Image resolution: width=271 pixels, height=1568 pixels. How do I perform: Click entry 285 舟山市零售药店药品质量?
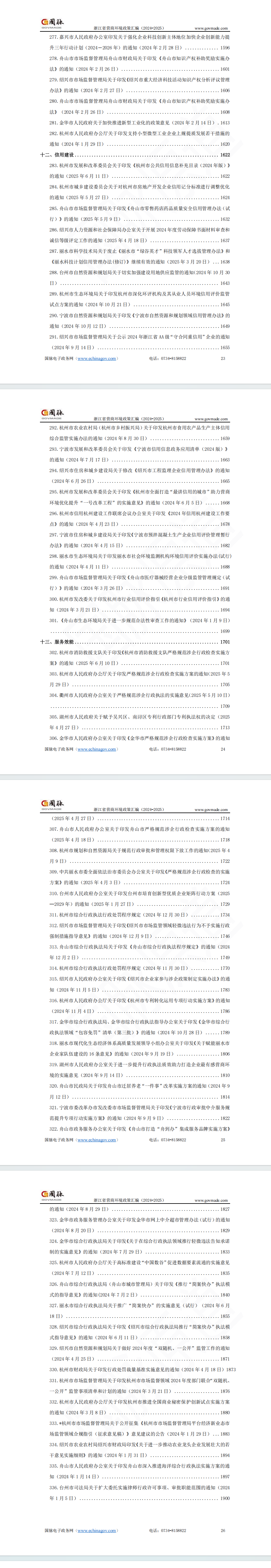coord(139,213)
